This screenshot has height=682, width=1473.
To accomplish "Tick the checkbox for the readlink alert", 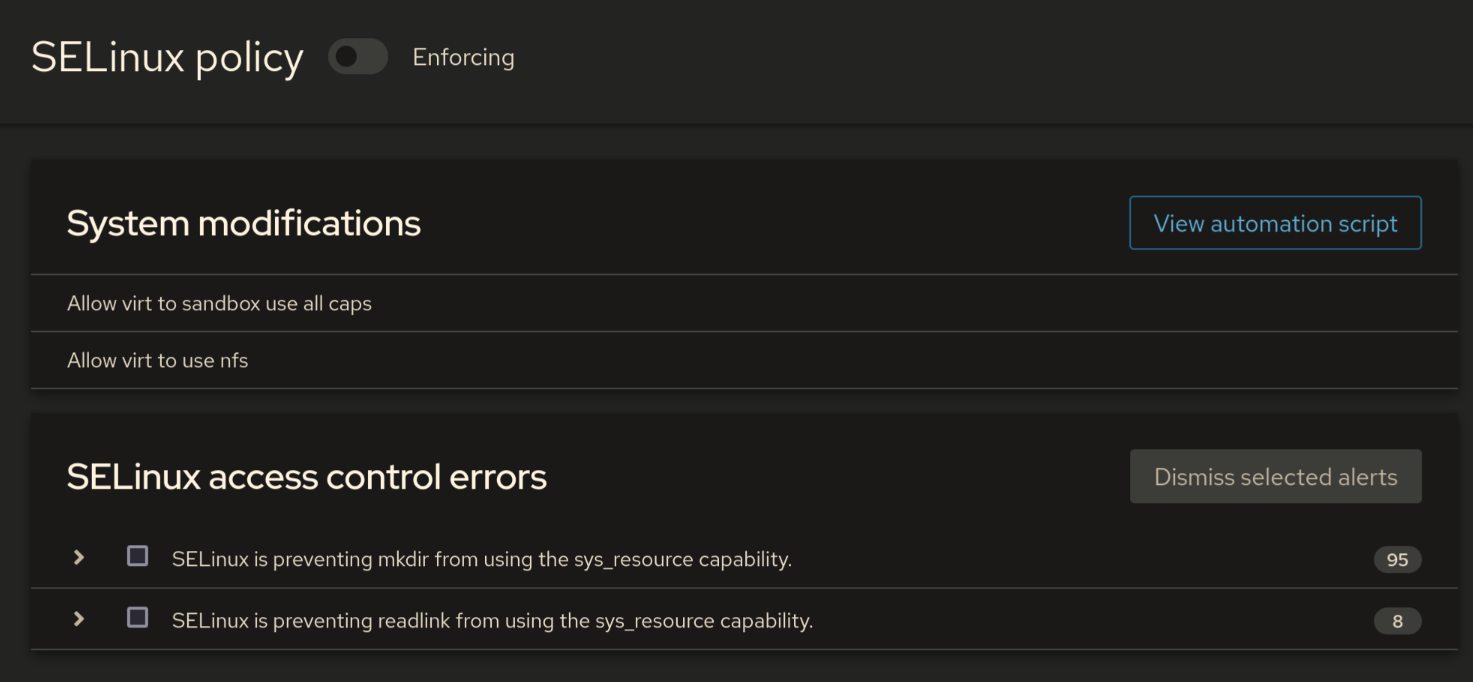I will [138, 618].
